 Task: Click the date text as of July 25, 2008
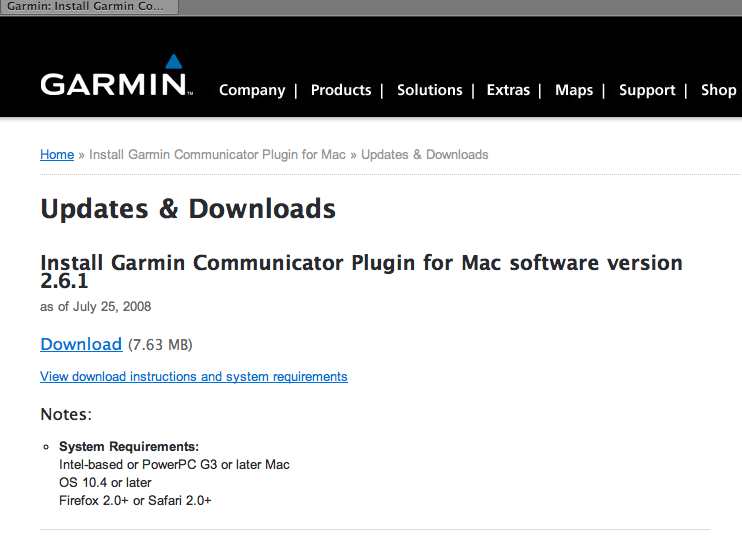pos(96,307)
